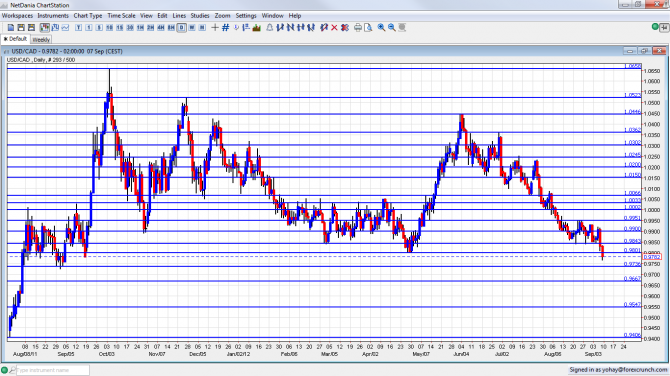Toggle chart grid with hash icon

226,28
